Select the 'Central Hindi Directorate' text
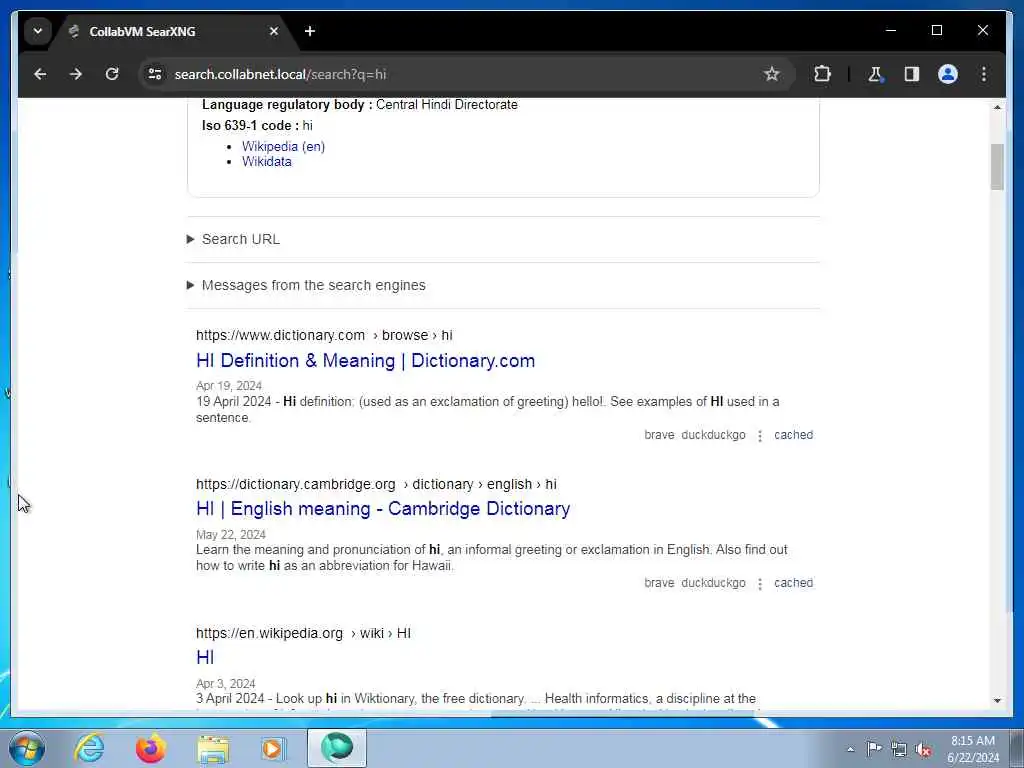This screenshot has width=1024, height=768. [x=447, y=104]
